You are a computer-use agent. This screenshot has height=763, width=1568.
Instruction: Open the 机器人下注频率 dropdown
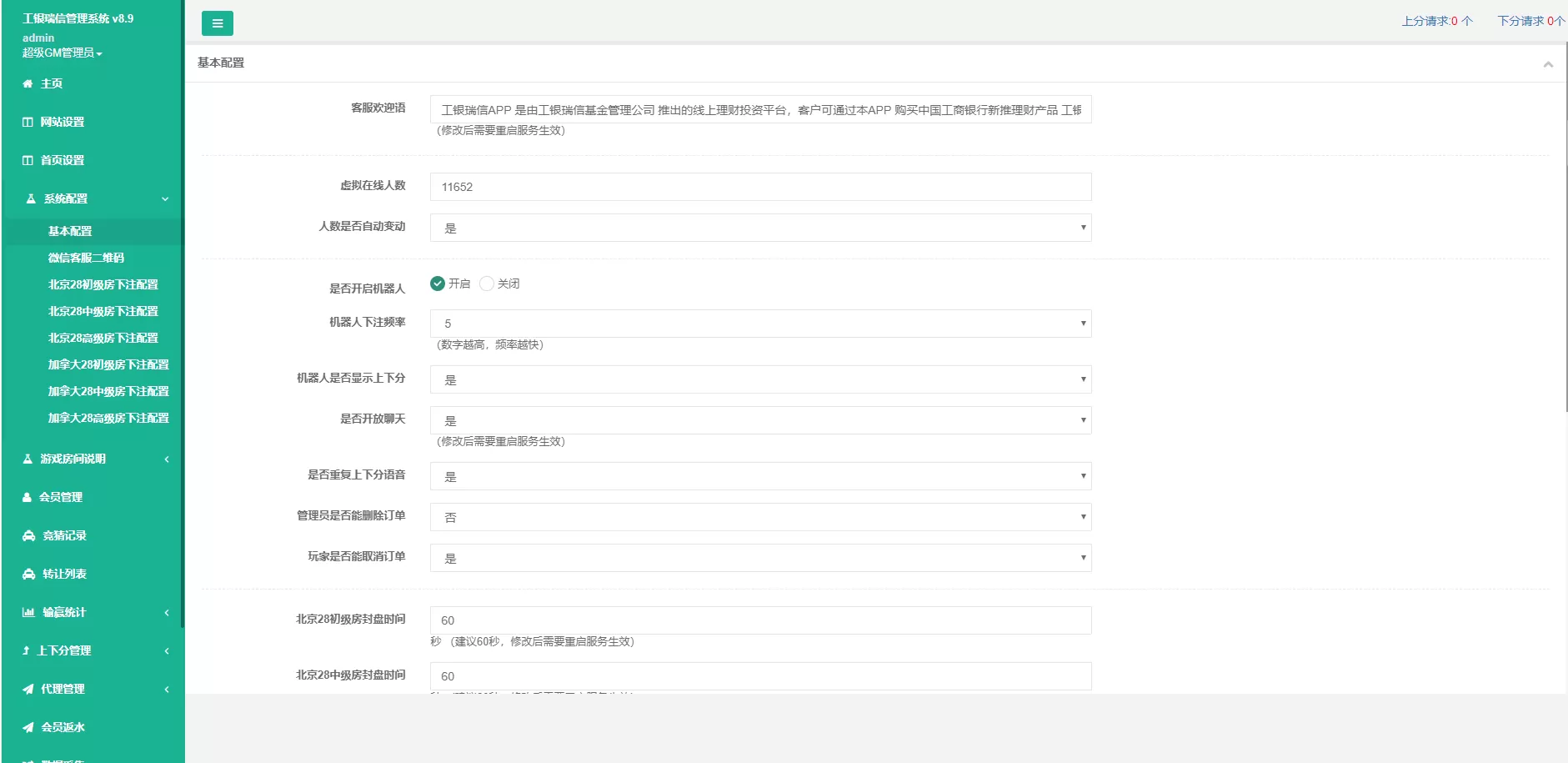(760, 324)
